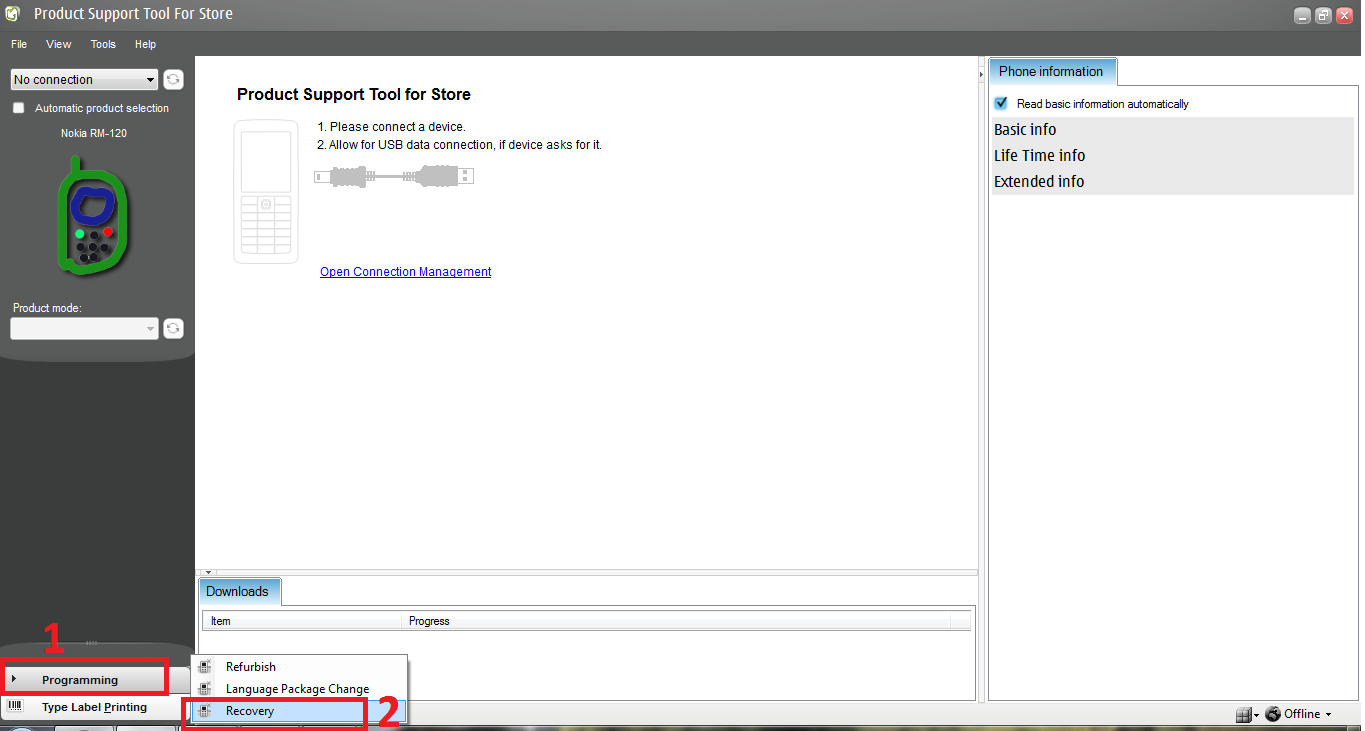Open the Product mode dropdown

(85, 328)
